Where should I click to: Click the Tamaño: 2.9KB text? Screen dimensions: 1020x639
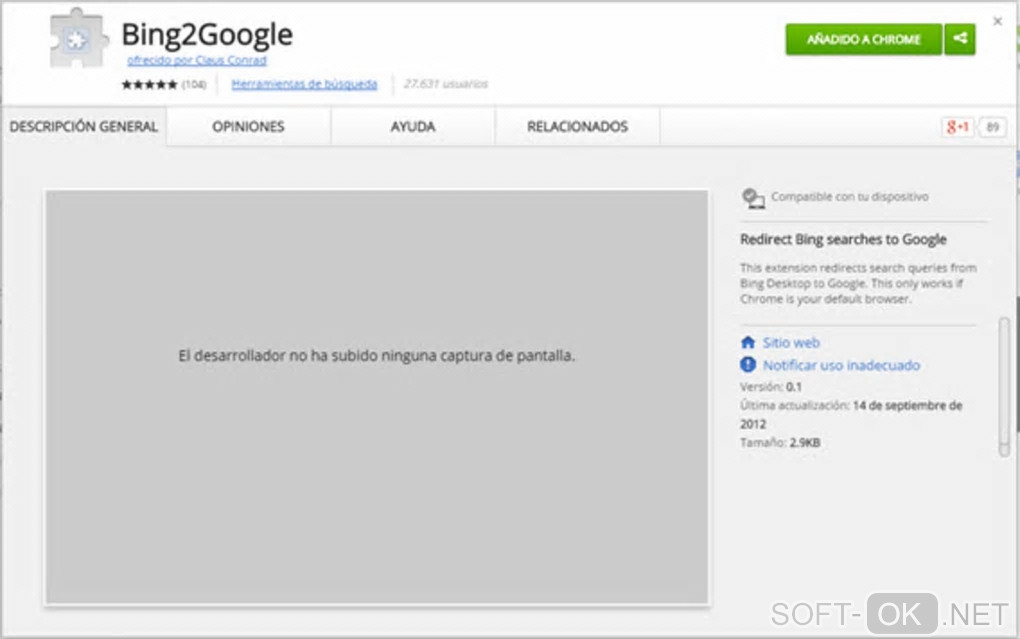(x=780, y=442)
